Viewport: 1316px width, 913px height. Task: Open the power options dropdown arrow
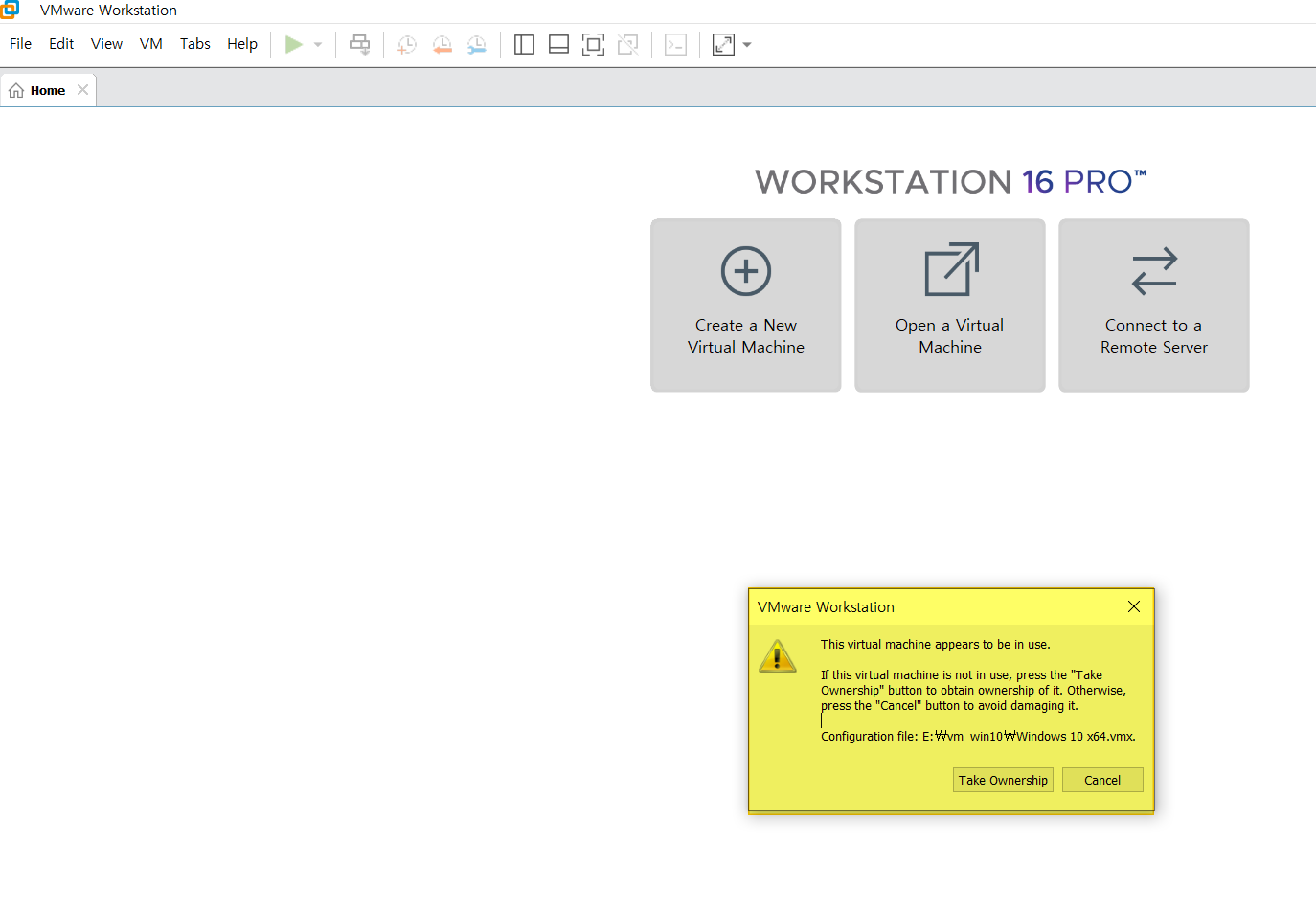318,45
